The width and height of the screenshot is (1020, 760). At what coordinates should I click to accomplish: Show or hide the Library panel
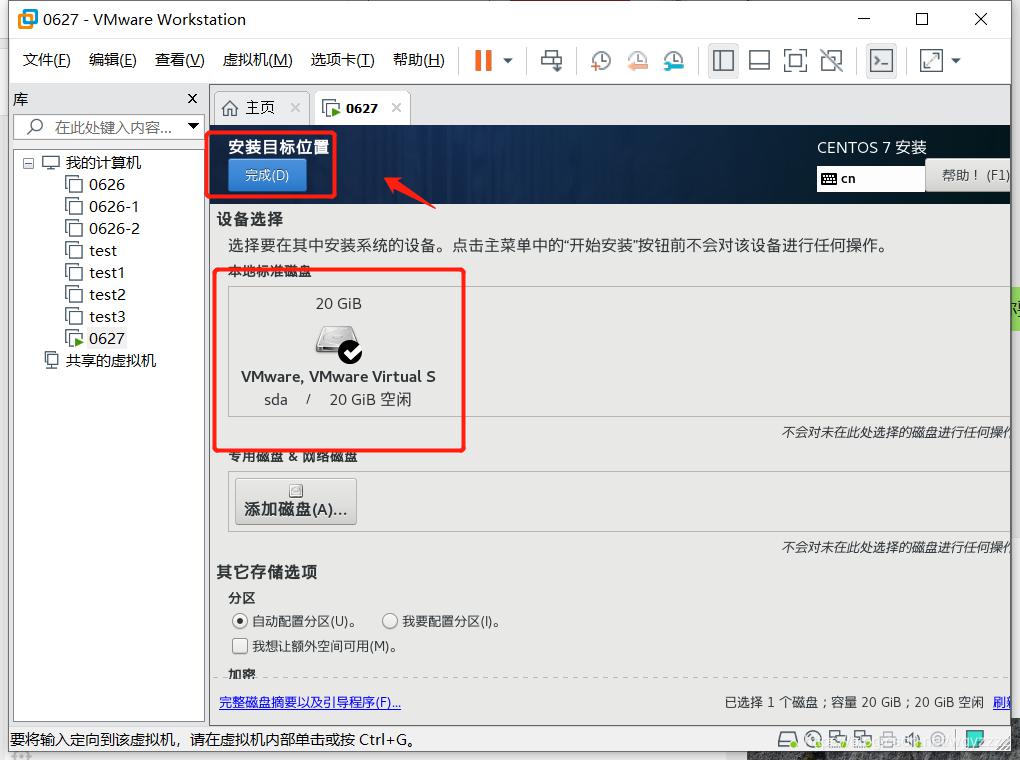pos(722,61)
